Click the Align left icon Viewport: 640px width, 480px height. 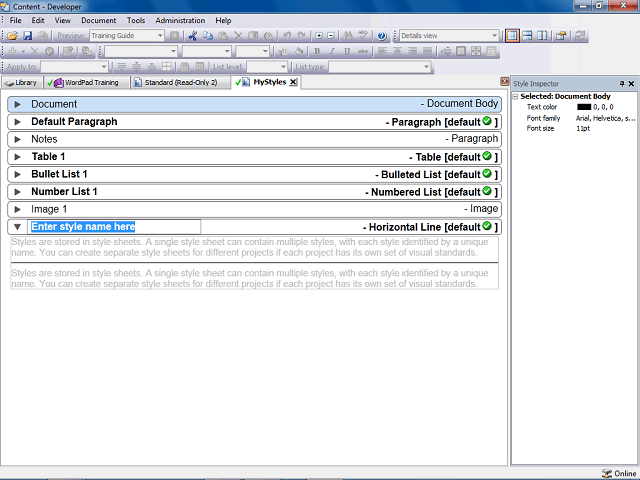coord(382,51)
